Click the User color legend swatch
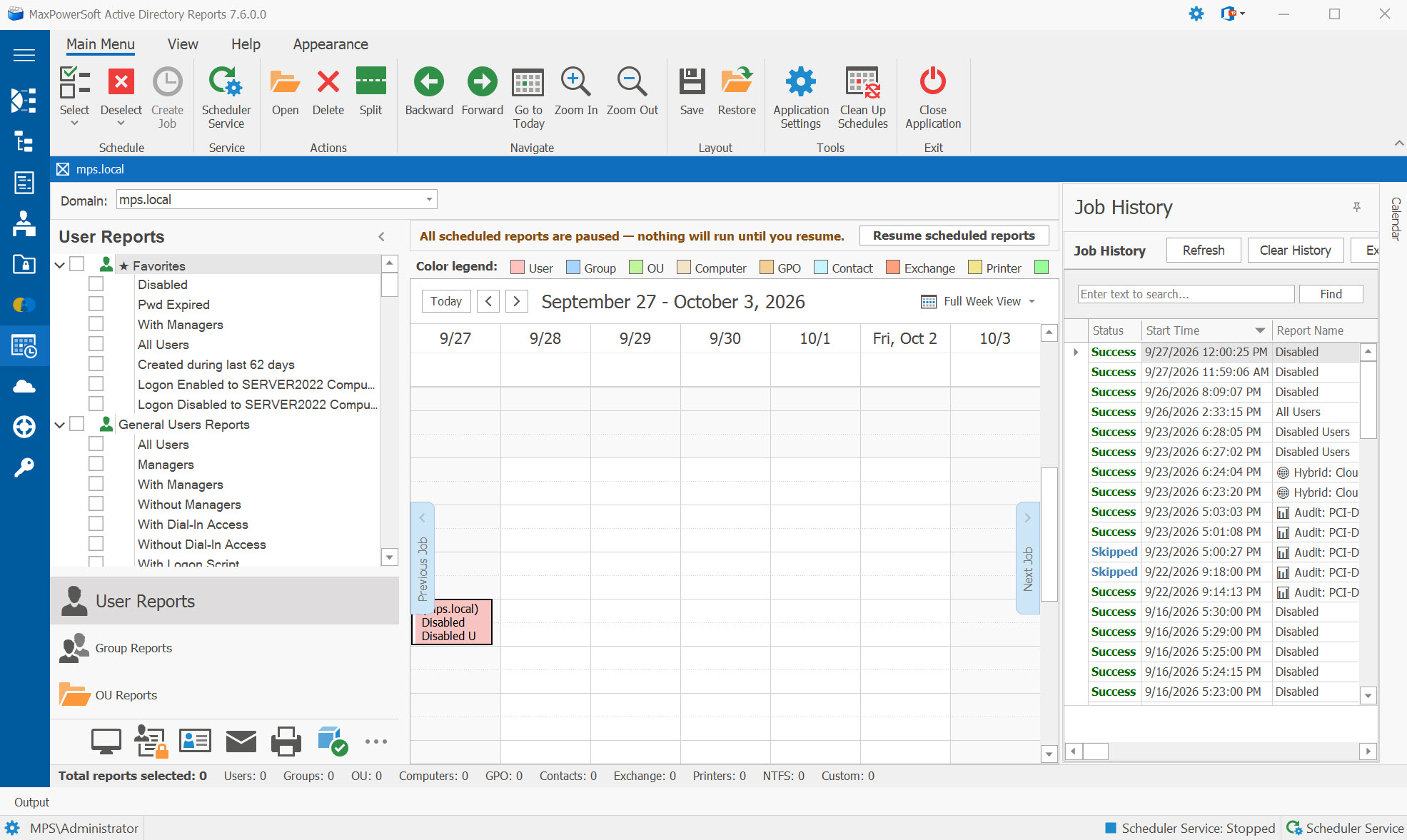The image size is (1407, 840). (x=518, y=268)
